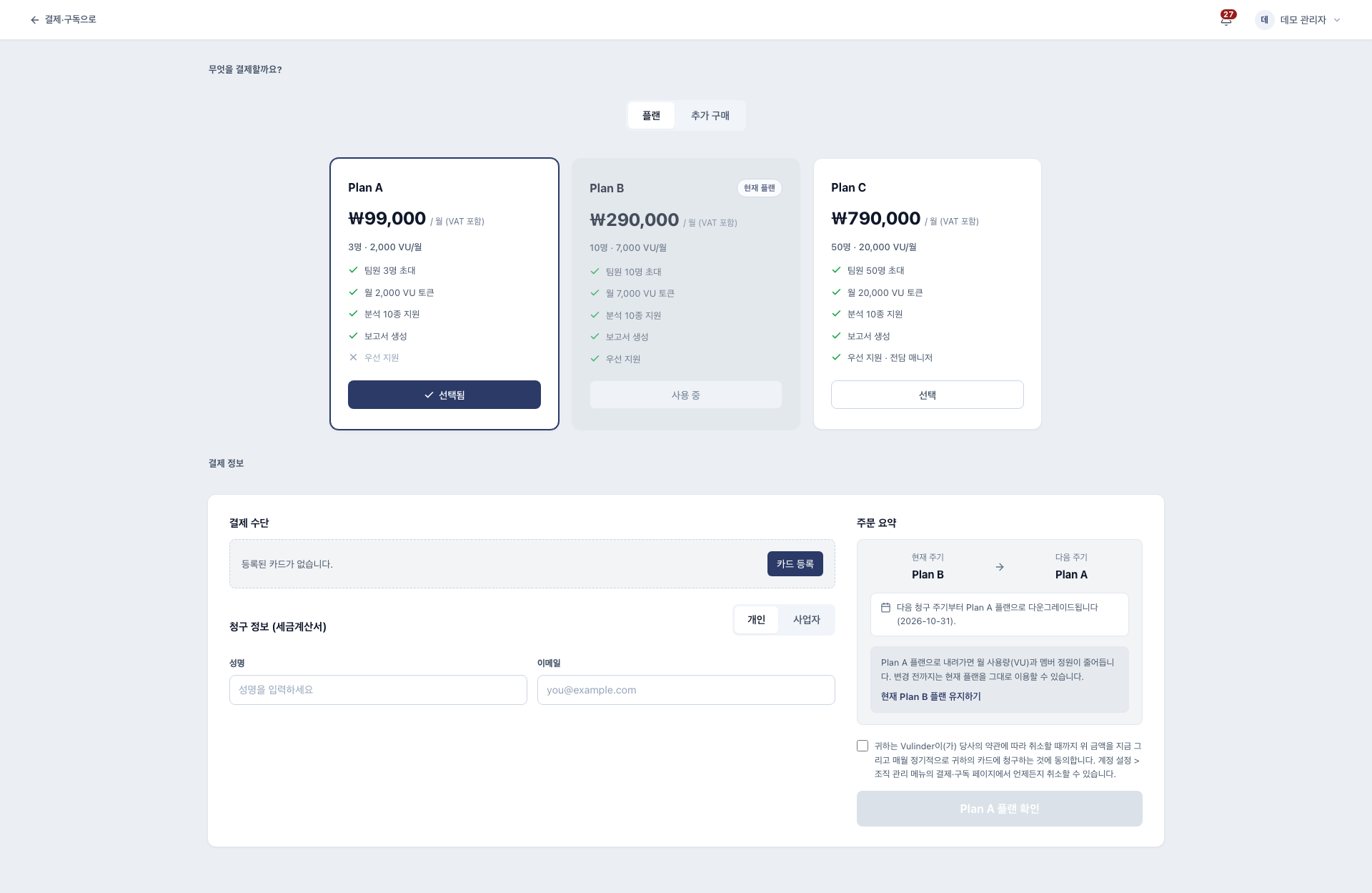The height and width of the screenshot is (893, 1372).
Task: Click the check icon beside 팀원 50명 초대
Action: click(836, 270)
